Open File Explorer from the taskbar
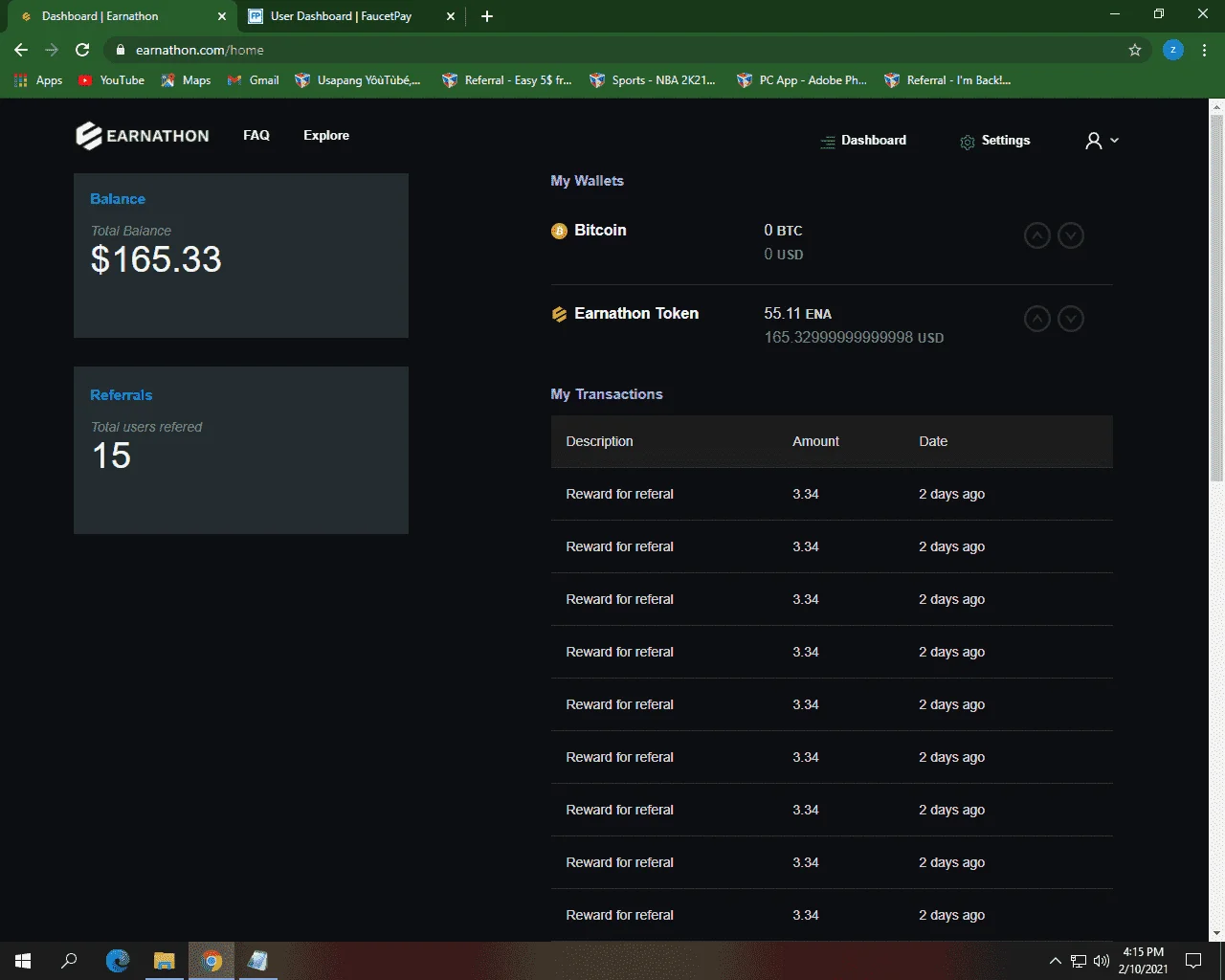1225x980 pixels. point(165,961)
